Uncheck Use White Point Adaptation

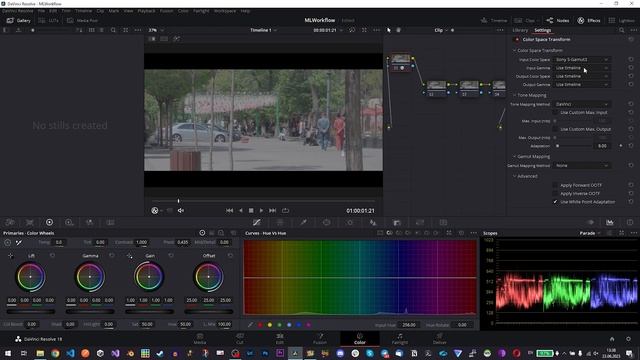[x=555, y=202]
